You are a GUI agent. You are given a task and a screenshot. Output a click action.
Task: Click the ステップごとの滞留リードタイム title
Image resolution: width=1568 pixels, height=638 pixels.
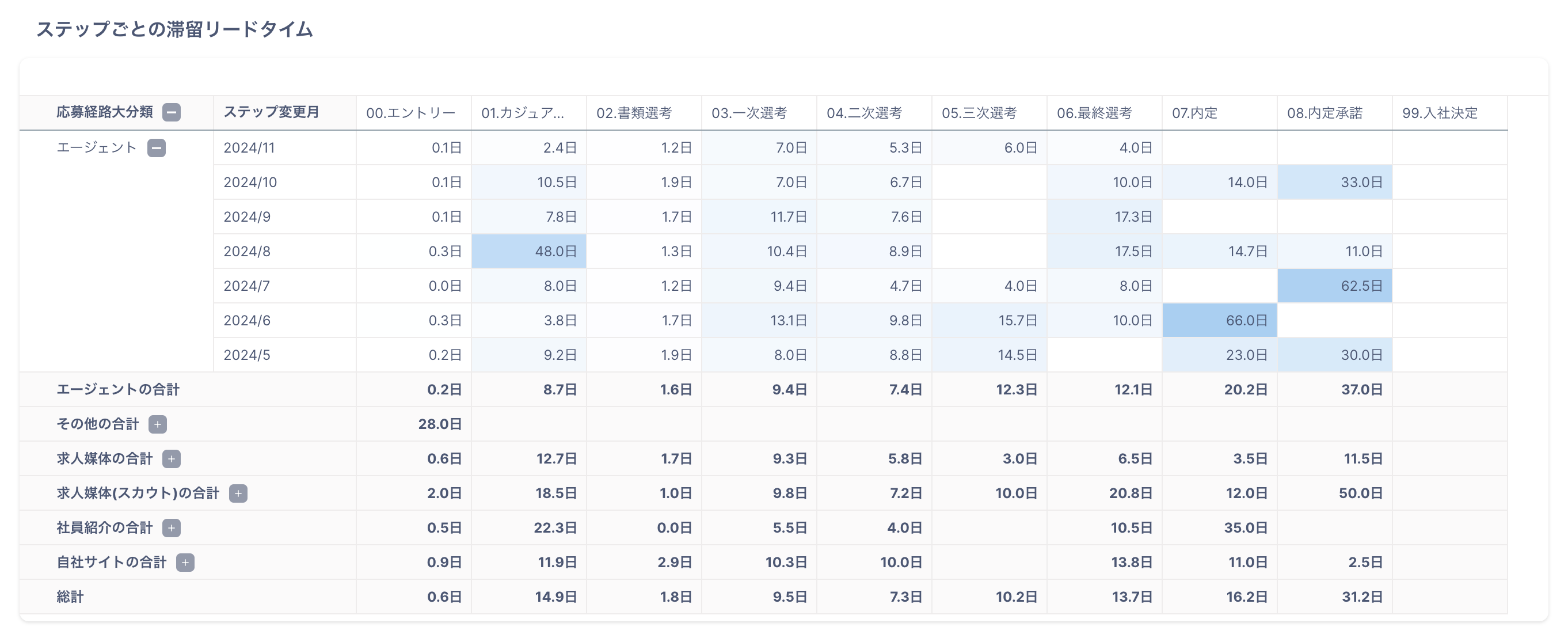[174, 29]
